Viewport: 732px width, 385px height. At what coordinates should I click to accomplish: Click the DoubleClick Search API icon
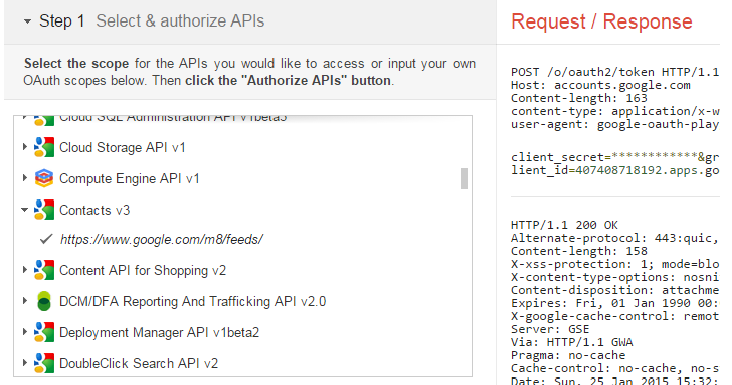pos(44,363)
